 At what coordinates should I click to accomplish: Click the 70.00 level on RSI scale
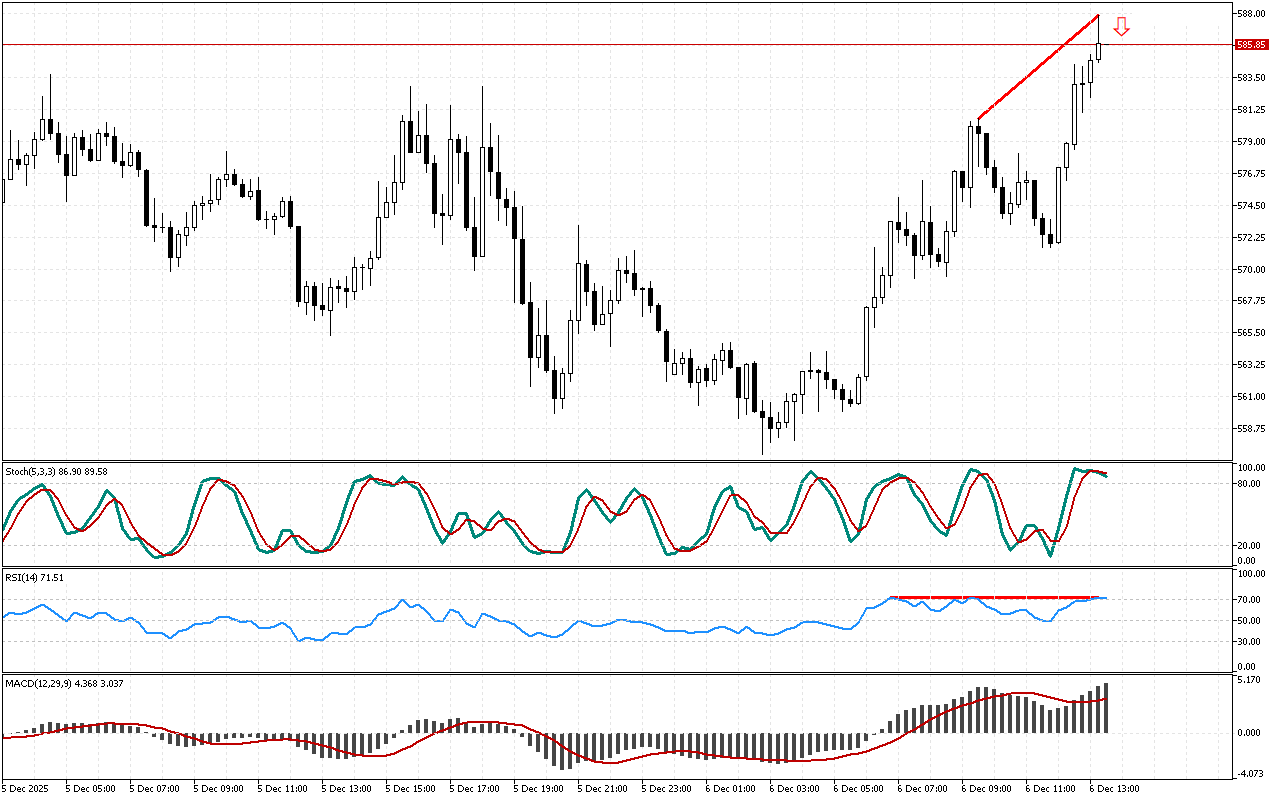[x=1249, y=599]
